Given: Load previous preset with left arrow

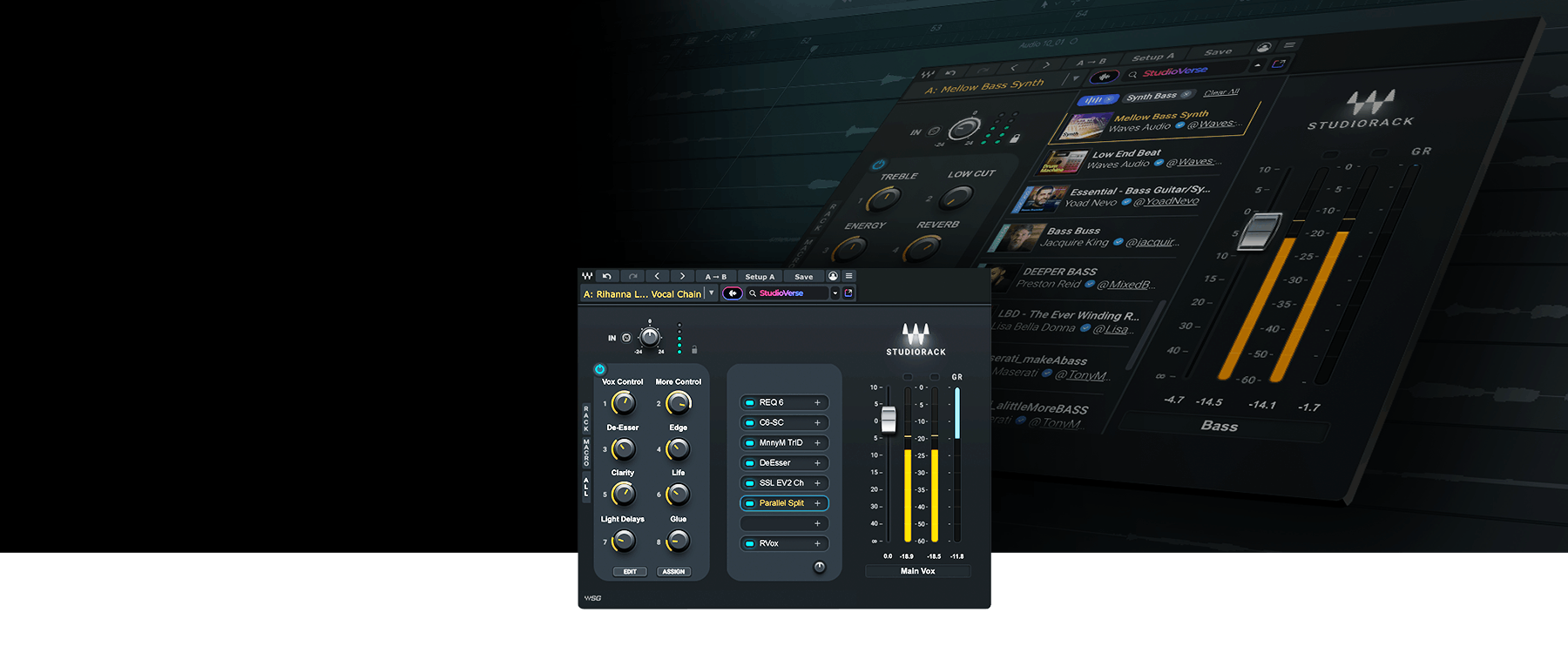Looking at the screenshot, I should point(657,277).
